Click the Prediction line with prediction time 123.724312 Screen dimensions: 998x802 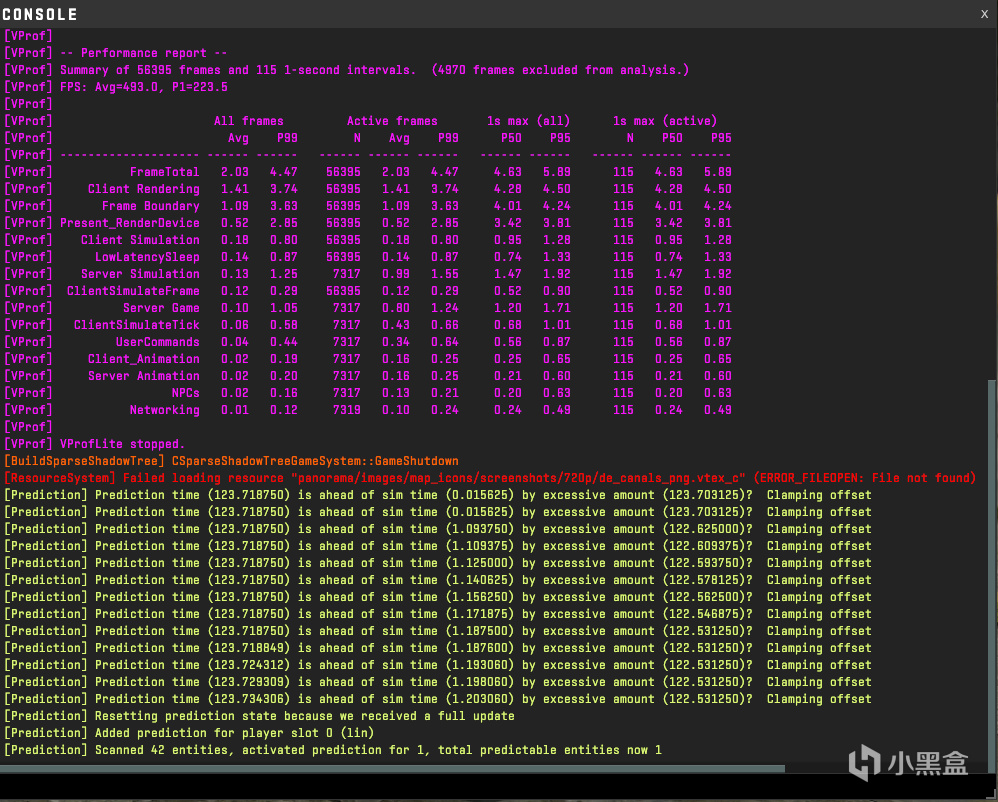click(x=437, y=665)
